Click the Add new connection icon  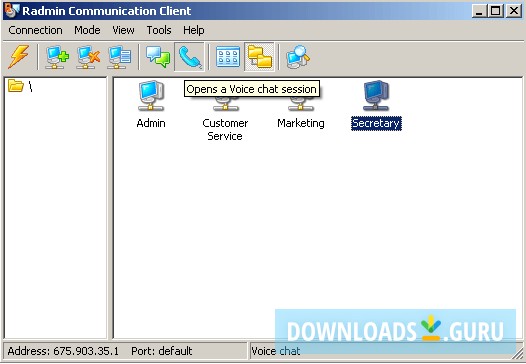[57, 57]
